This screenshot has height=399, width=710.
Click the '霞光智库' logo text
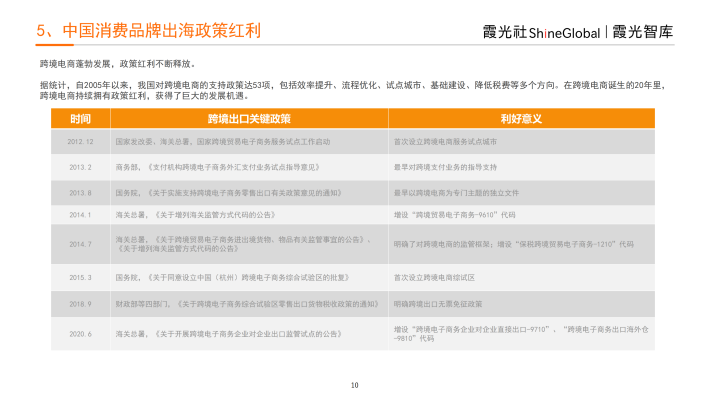click(x=643, y=32)
